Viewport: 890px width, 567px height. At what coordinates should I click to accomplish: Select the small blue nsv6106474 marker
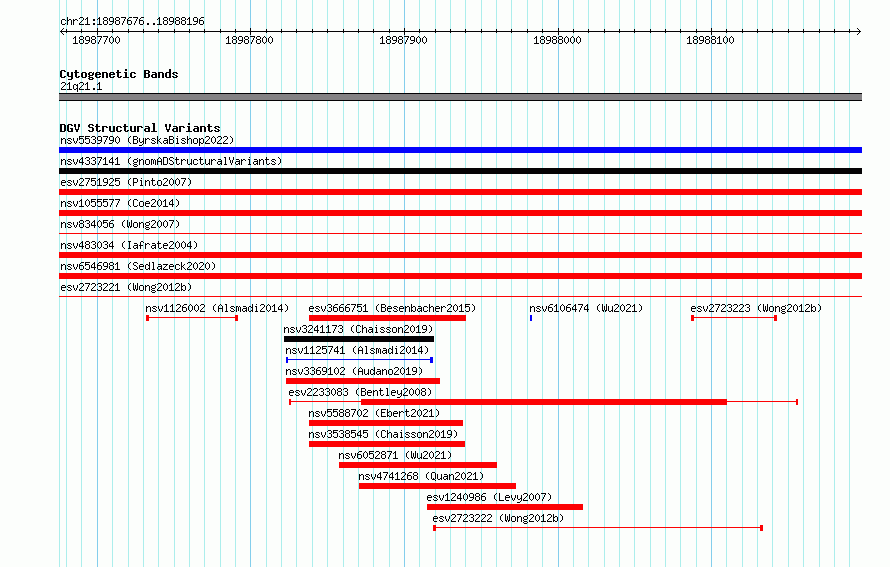[531, 318]
